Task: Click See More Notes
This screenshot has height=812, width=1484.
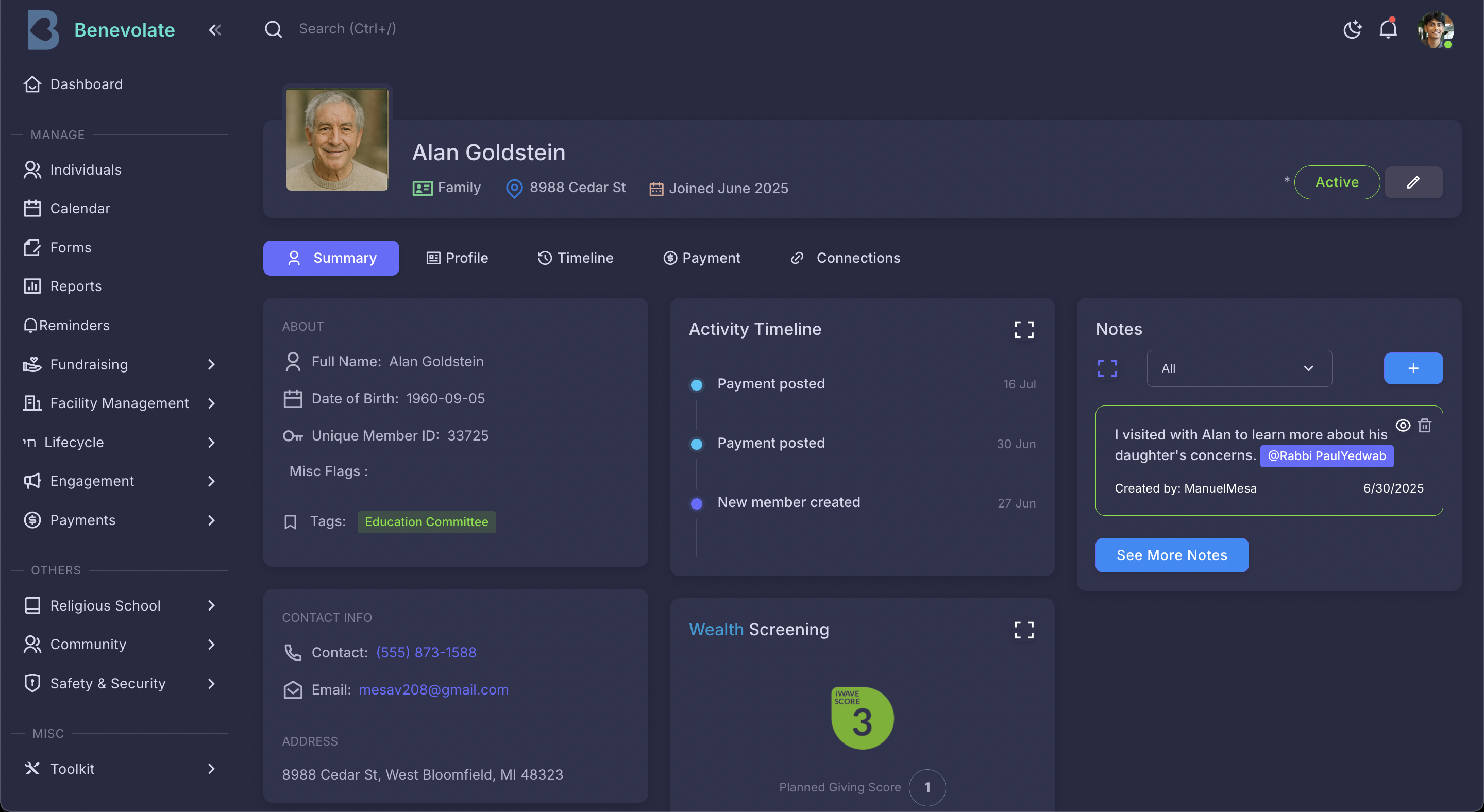Action: click(1172, 555)
